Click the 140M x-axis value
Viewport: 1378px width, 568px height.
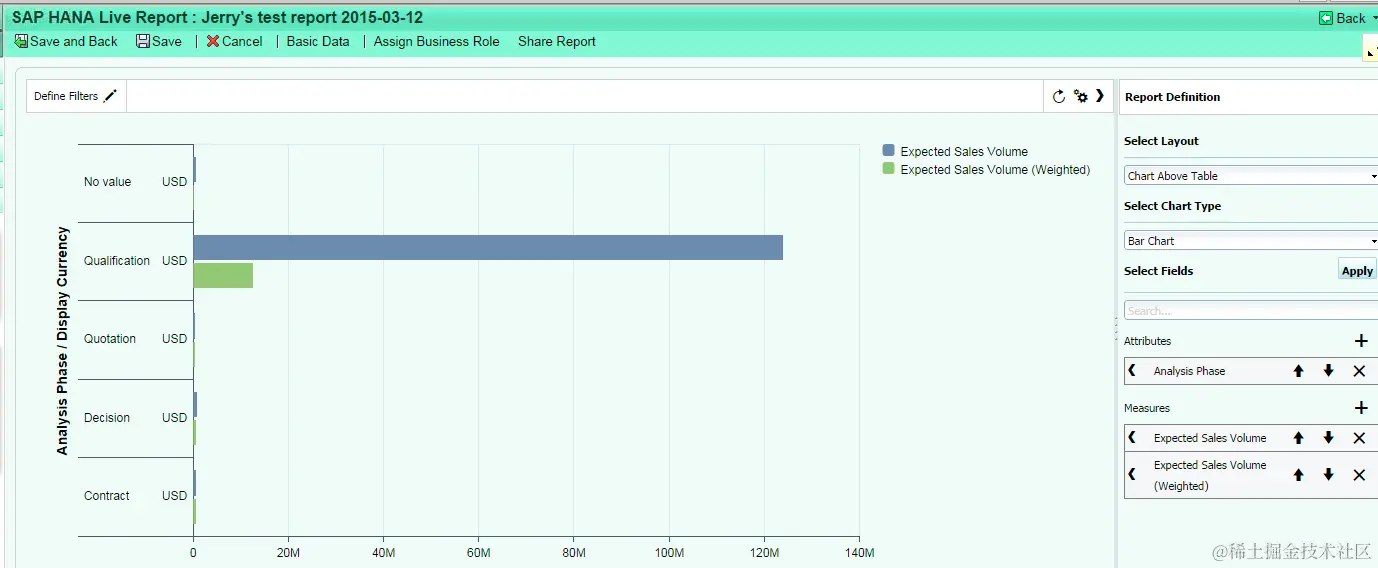[859, 553]
